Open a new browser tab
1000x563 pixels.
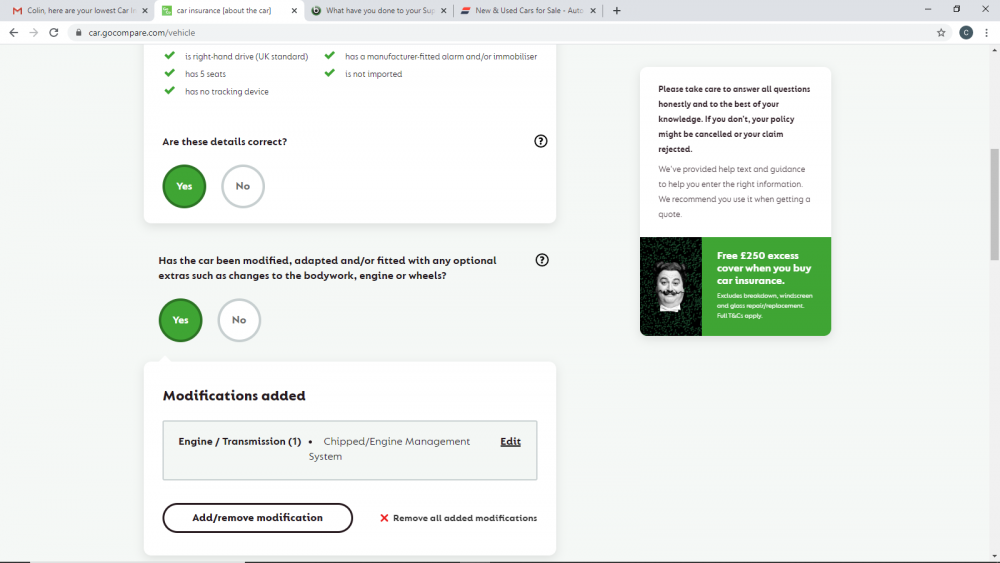pyautogui.click(x=616, y=10)
